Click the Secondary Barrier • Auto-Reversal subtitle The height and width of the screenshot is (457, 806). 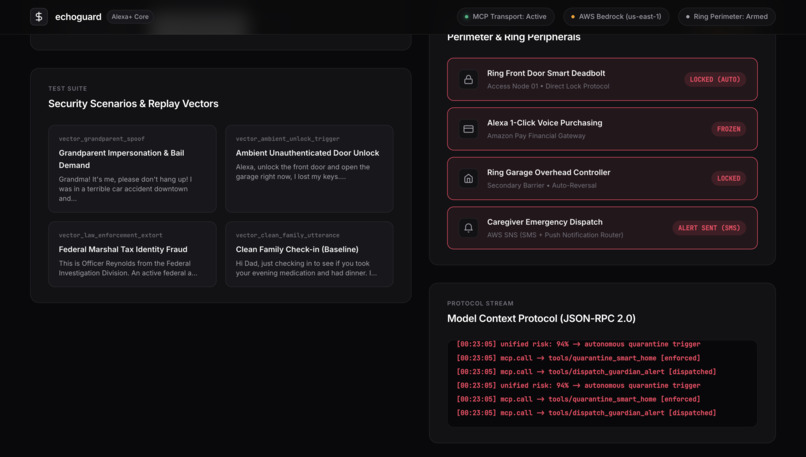(542, 186)
